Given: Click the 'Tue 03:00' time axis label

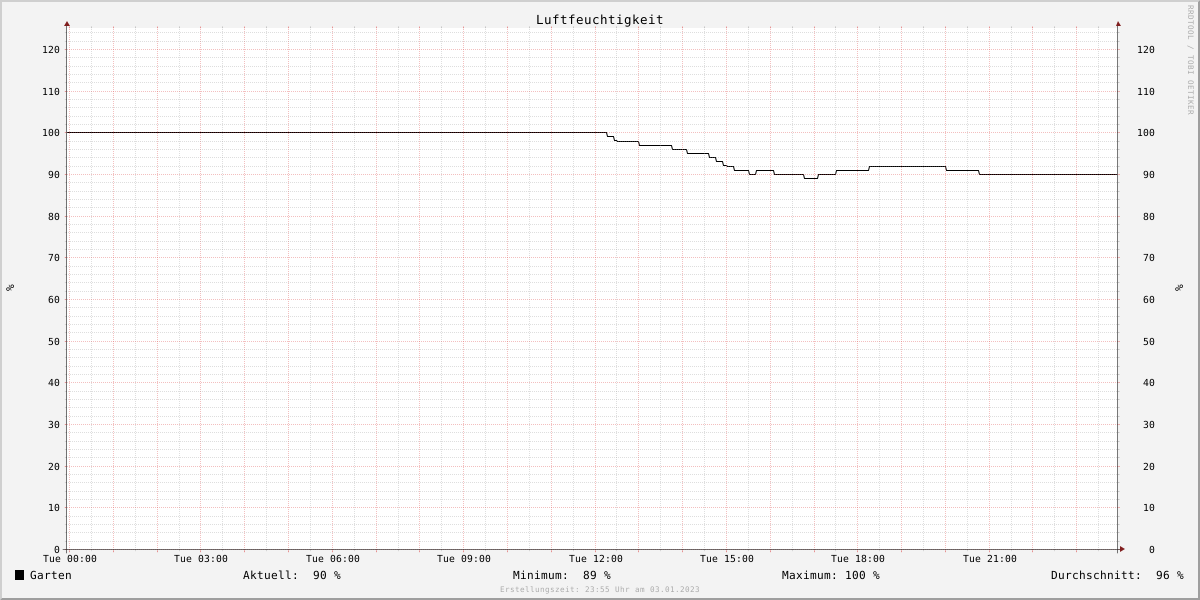Looking at the screenshot, I should [x=201, y=559].
